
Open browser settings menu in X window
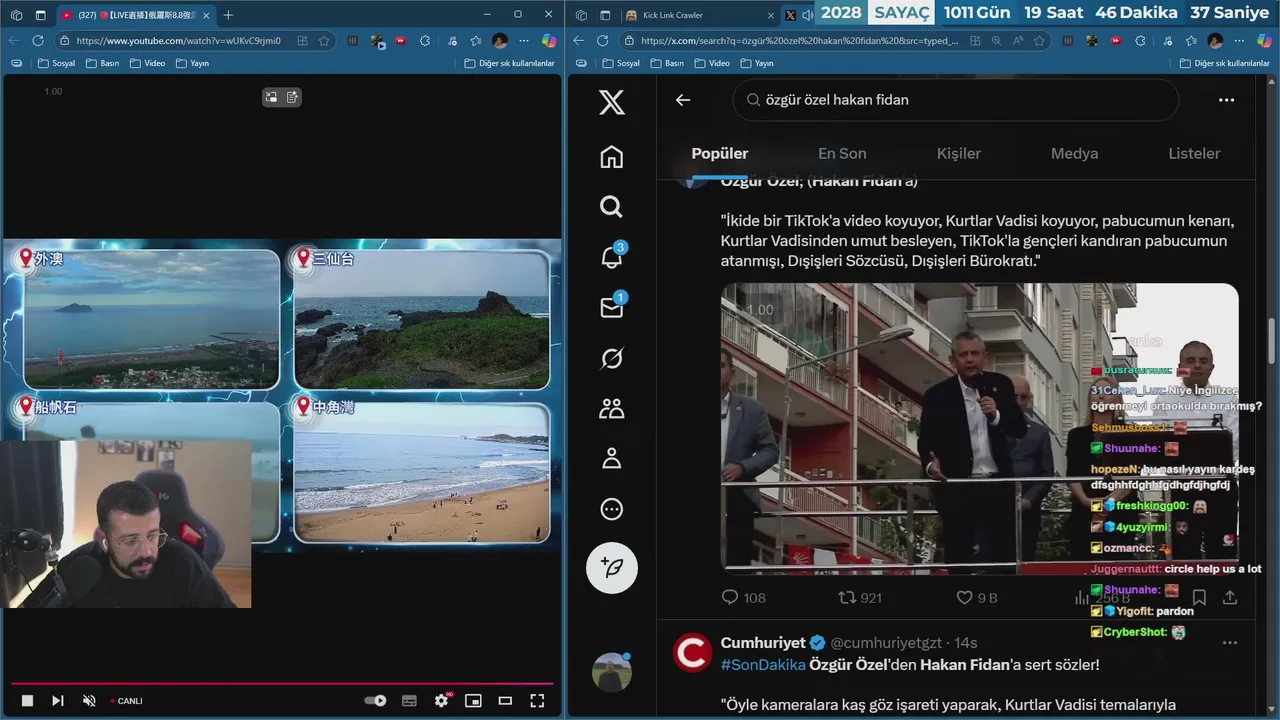(x=1241, y=41)
